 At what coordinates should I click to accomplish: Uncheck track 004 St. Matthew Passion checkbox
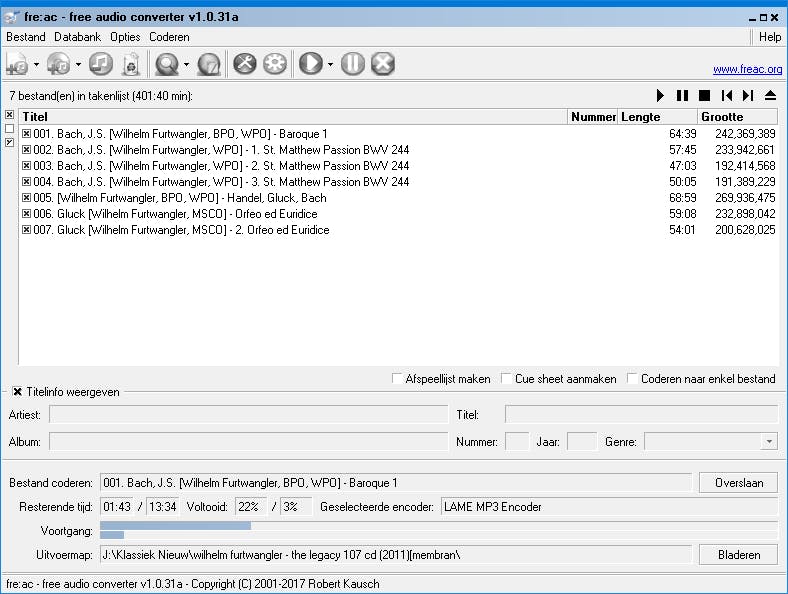tap(27, 182)
